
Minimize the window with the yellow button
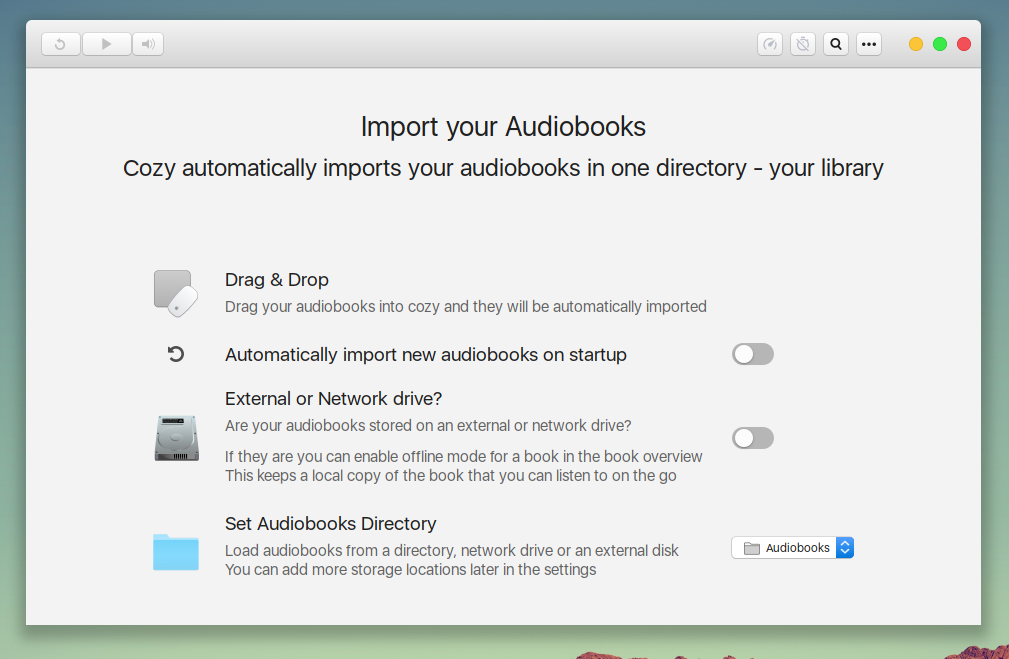pyautogui.click(x=916, y=44)
